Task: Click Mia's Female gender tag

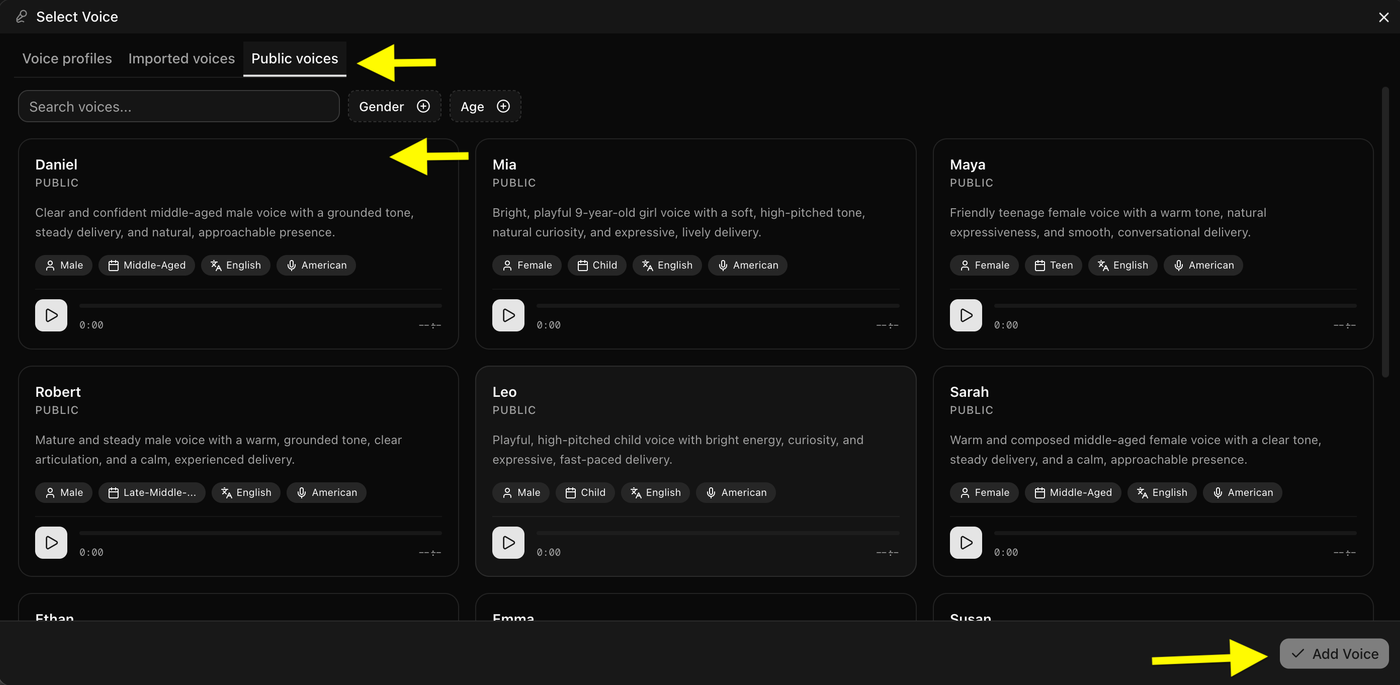Action: pos(527,265)
